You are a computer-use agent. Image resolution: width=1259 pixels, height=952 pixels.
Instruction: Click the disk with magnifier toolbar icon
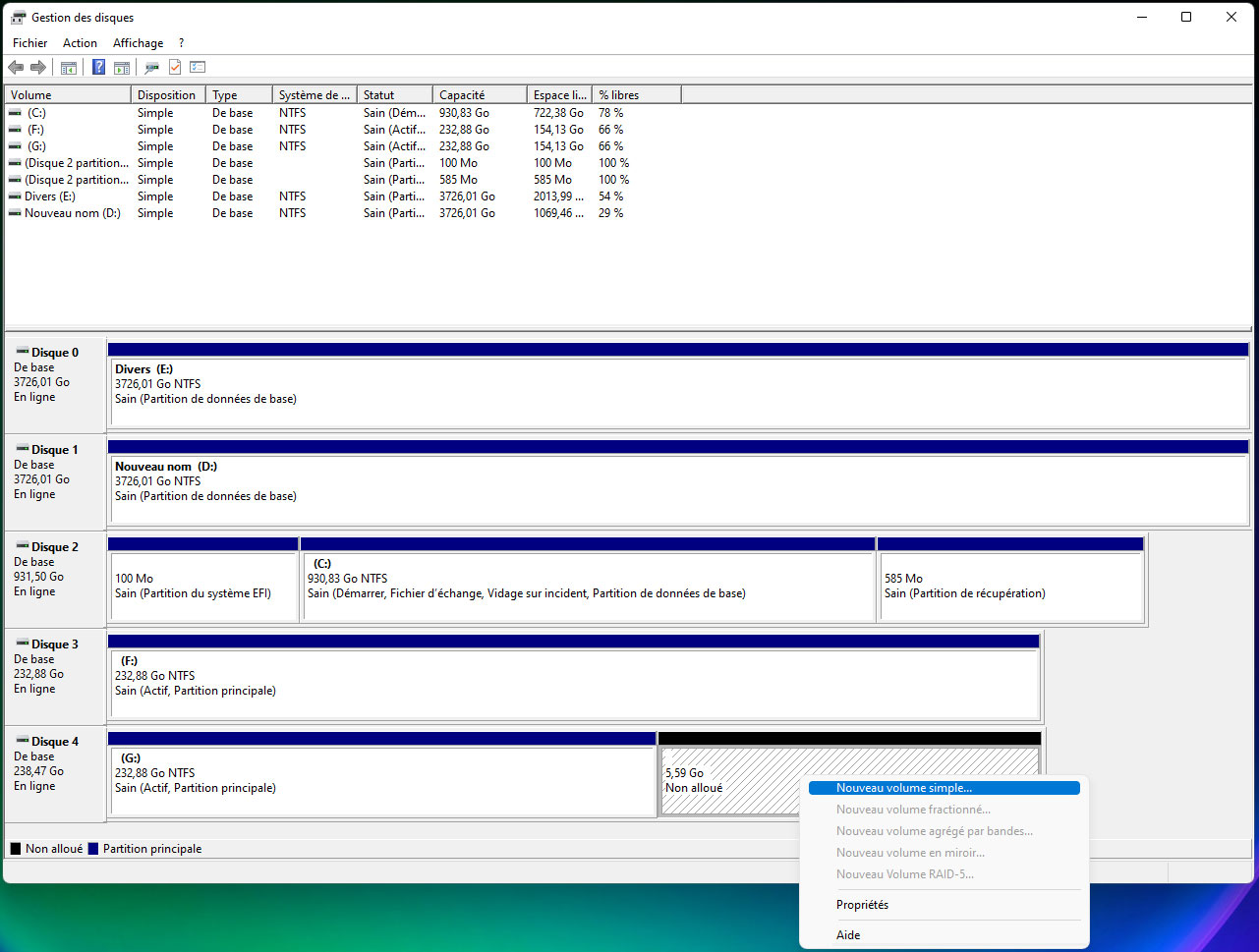[152, 67]
